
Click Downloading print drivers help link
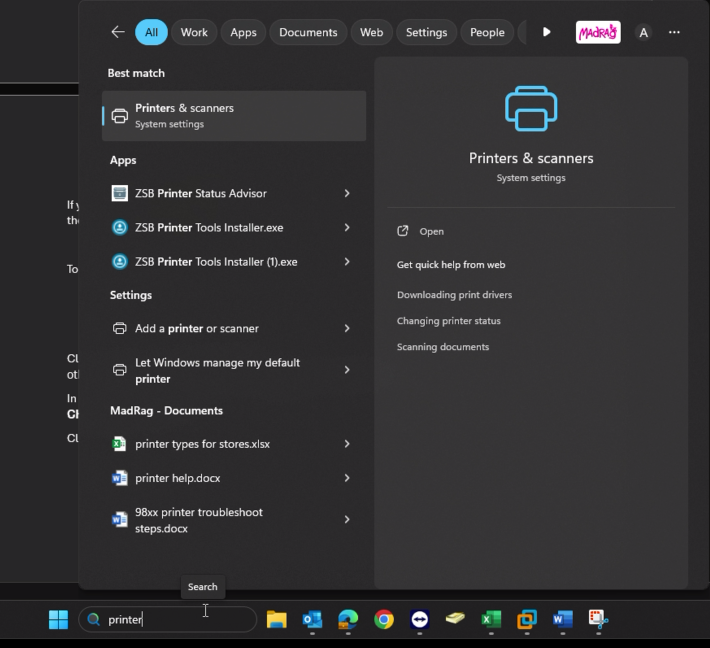(x=454, y=295)
